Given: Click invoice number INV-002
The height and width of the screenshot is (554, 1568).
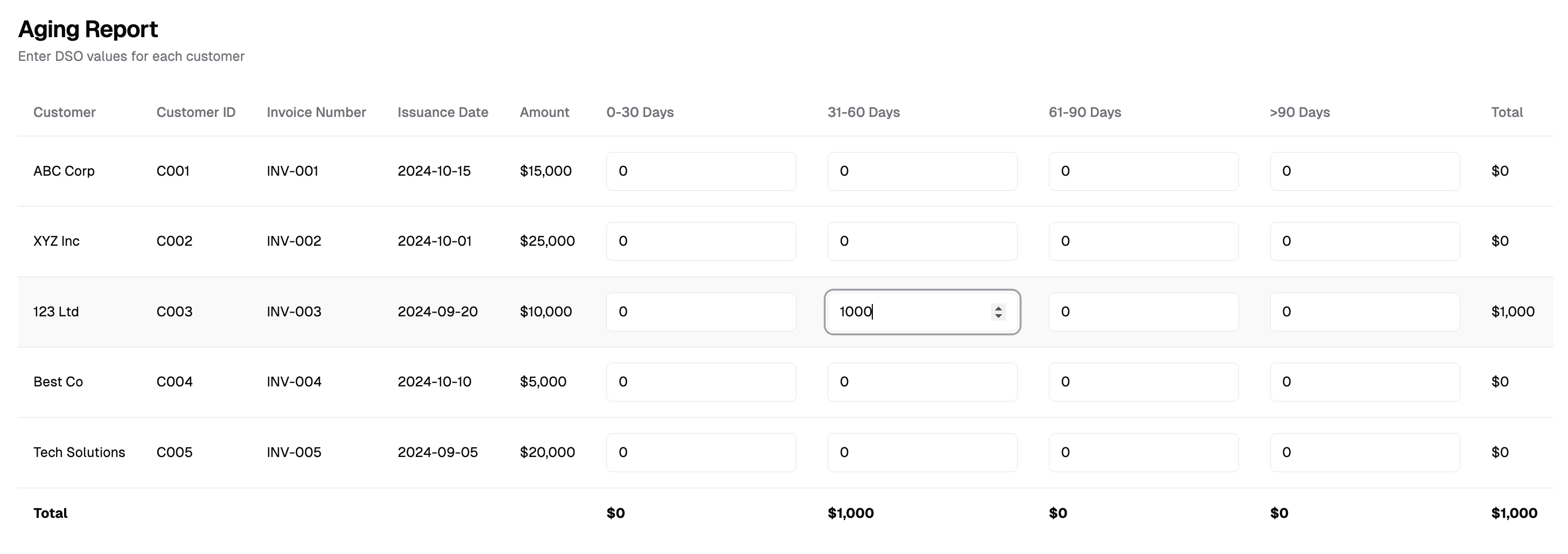Looking at the screenshot, I should pyautogui.click(x=294, y=241).
